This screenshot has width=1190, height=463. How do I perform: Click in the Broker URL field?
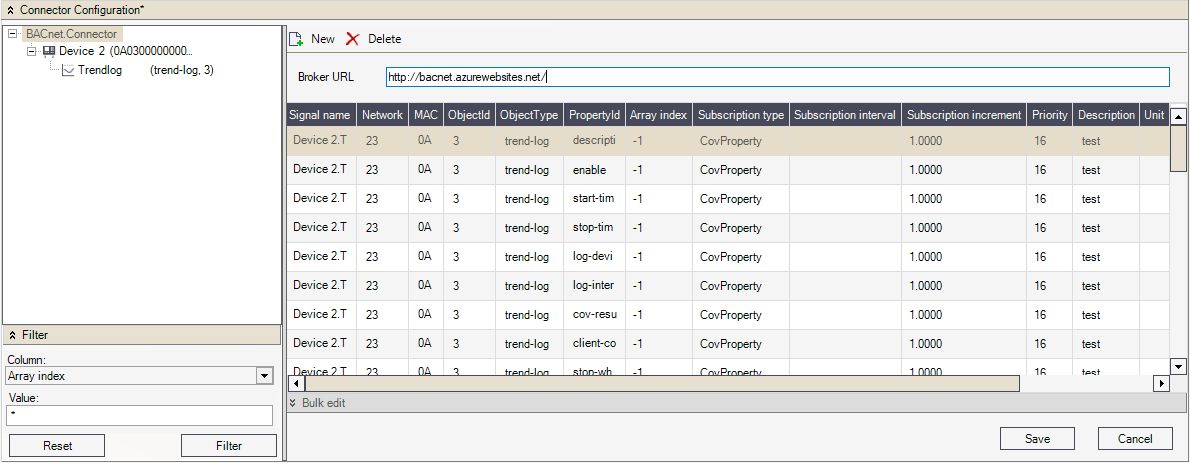(777, 77)
